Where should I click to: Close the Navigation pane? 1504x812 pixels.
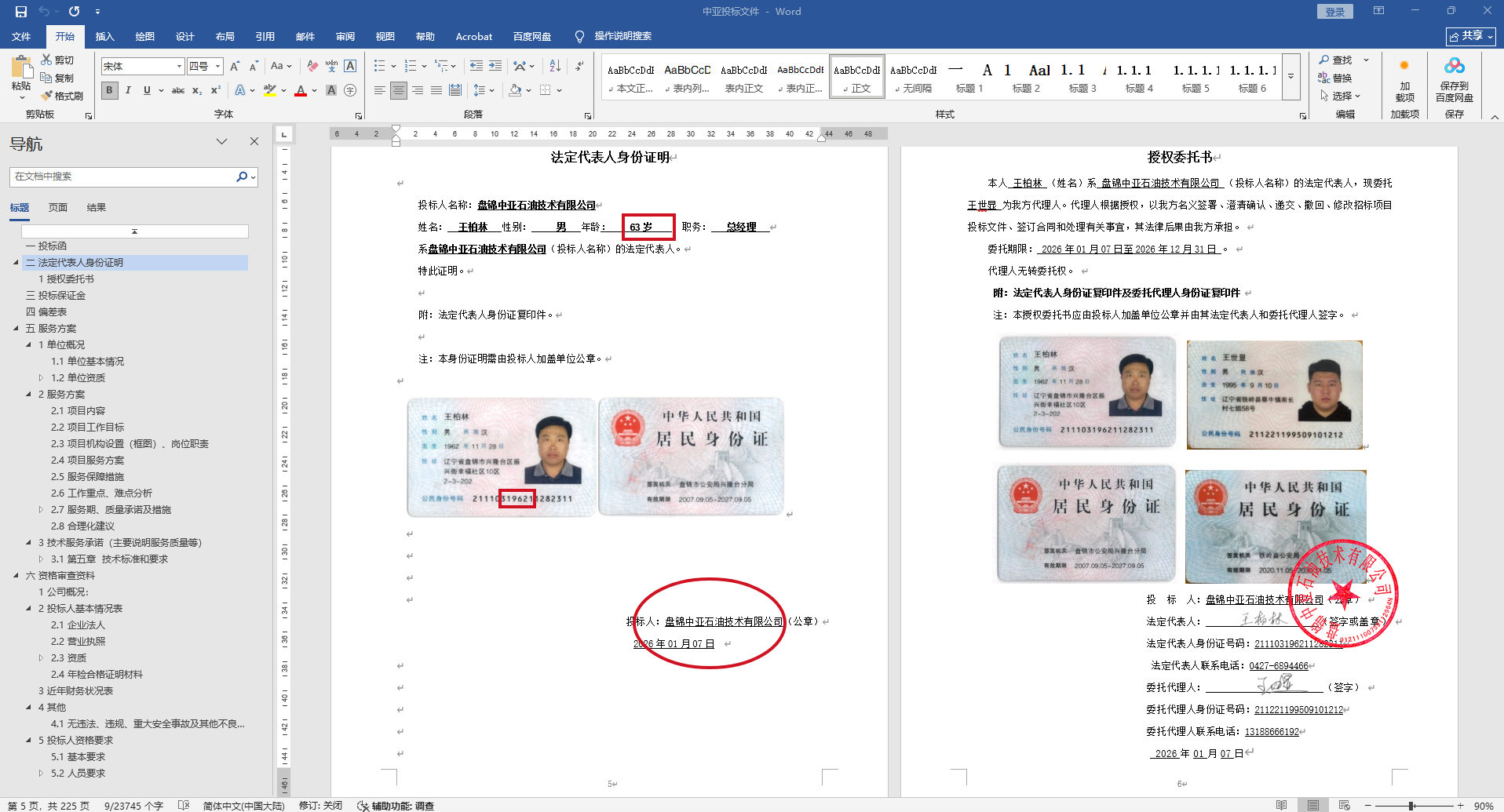(x=254, y=141)
